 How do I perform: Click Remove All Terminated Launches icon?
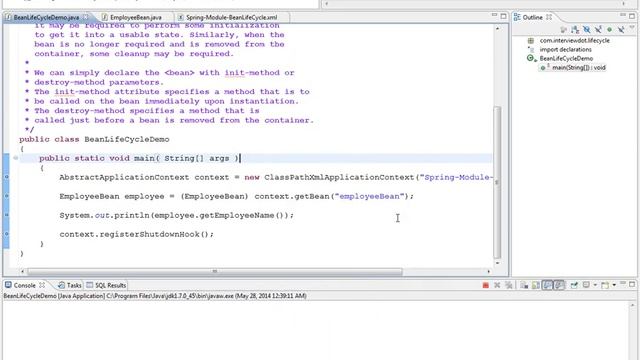509,285
